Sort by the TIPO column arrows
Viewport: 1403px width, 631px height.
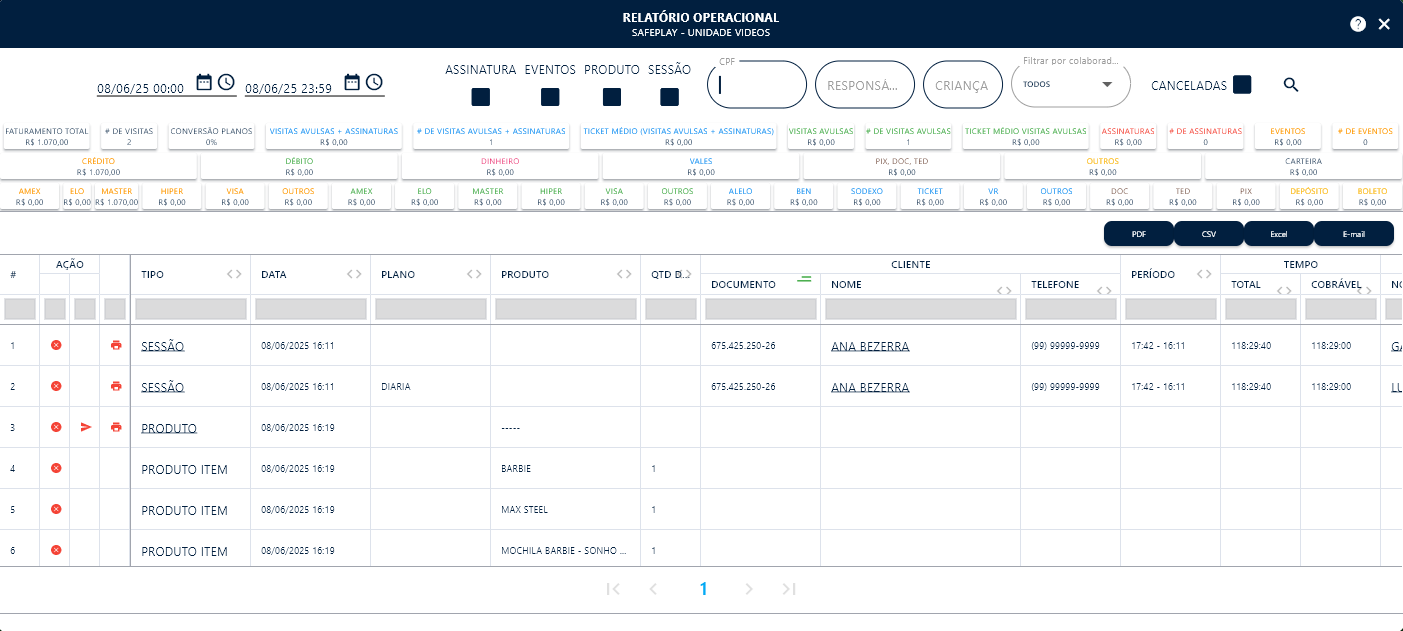pos(234,274)
